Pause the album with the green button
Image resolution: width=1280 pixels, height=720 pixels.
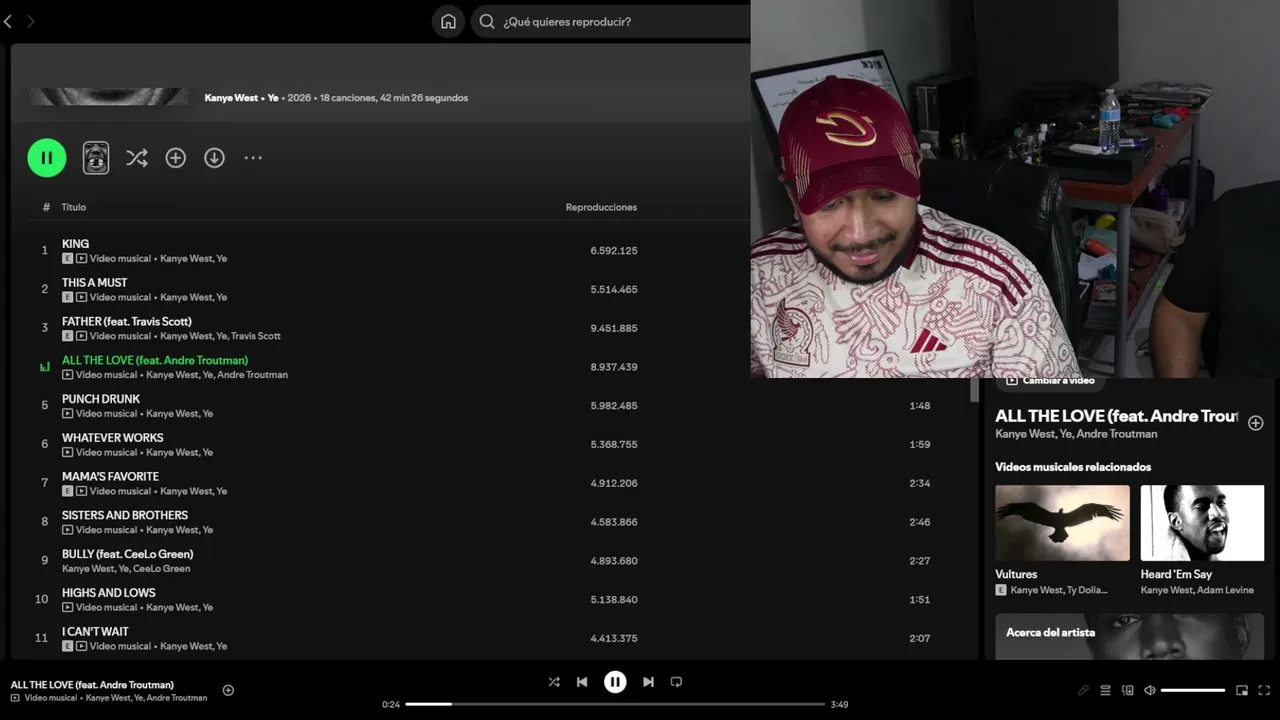coord(46,158)
